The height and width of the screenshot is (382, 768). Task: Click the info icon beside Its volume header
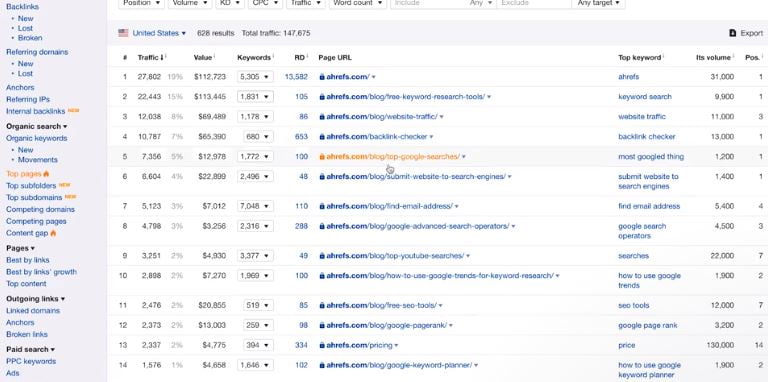point(733,56)
